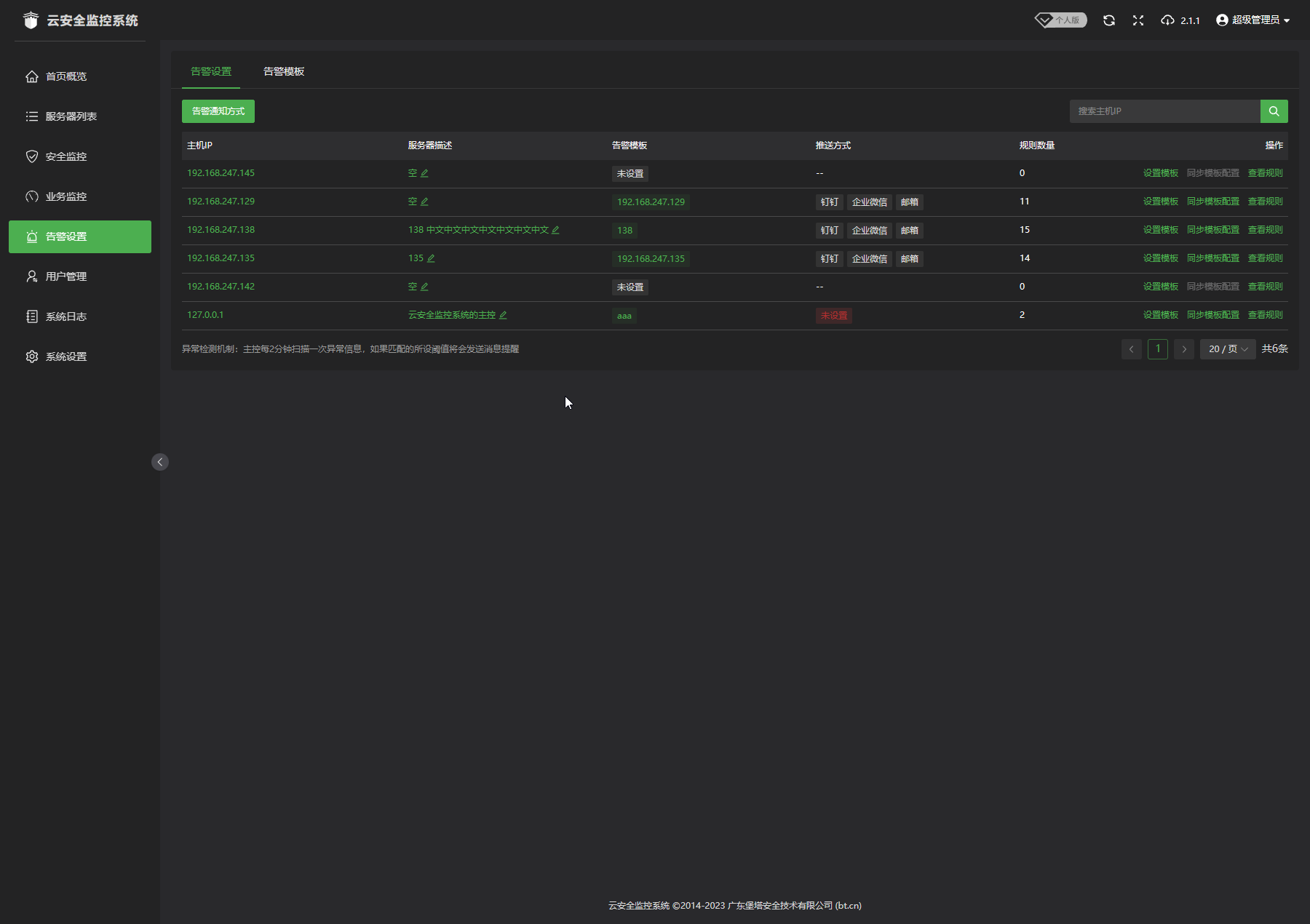
Task: Click the personal edition badge icon
Action: coord(1060,20)
